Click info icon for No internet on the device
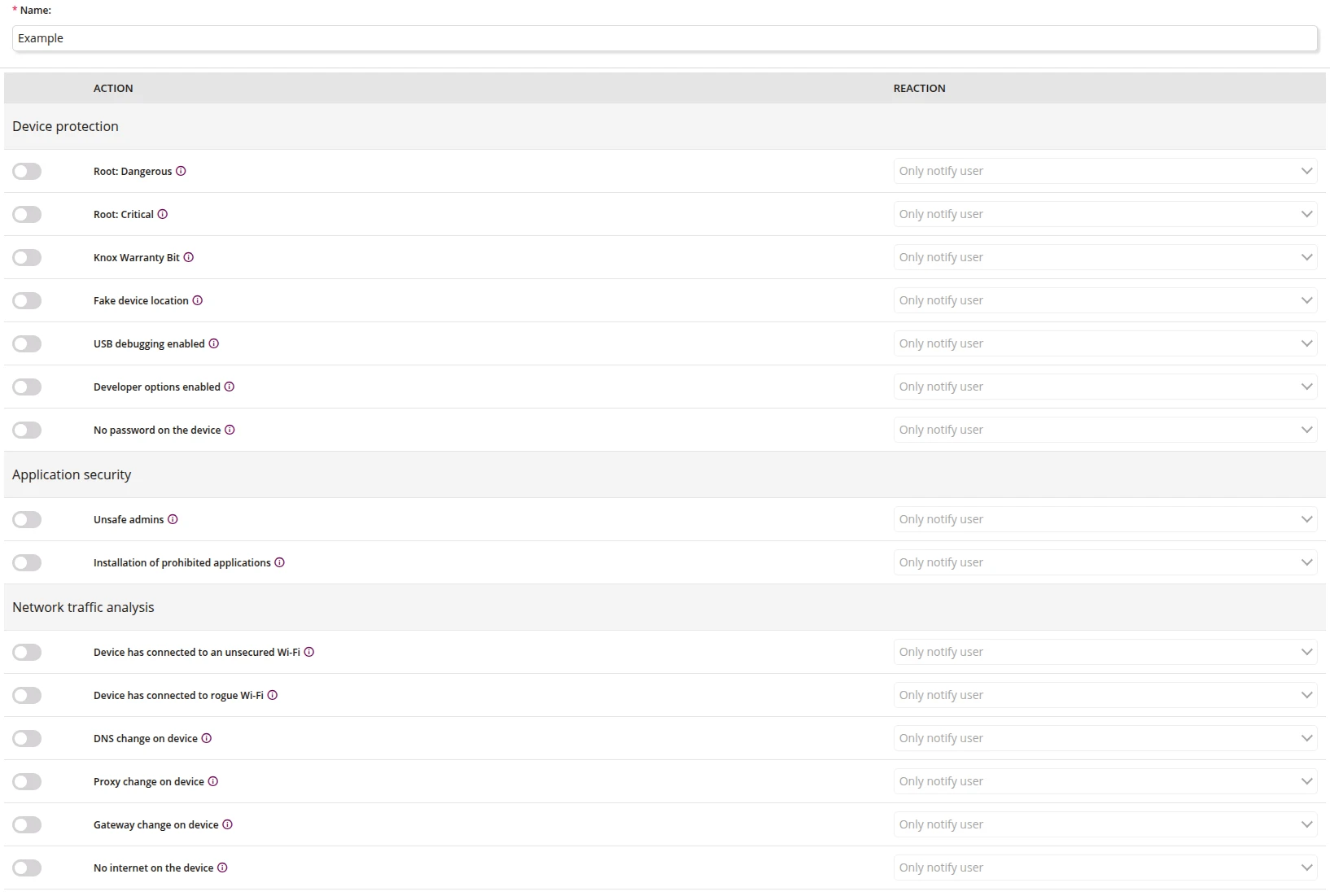 pos(223,868)
